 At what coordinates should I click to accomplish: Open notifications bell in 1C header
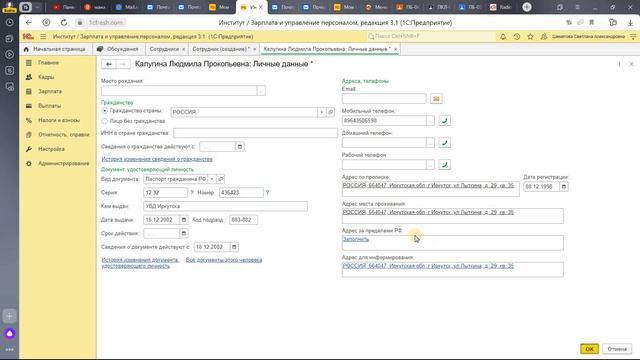[503, 36]
